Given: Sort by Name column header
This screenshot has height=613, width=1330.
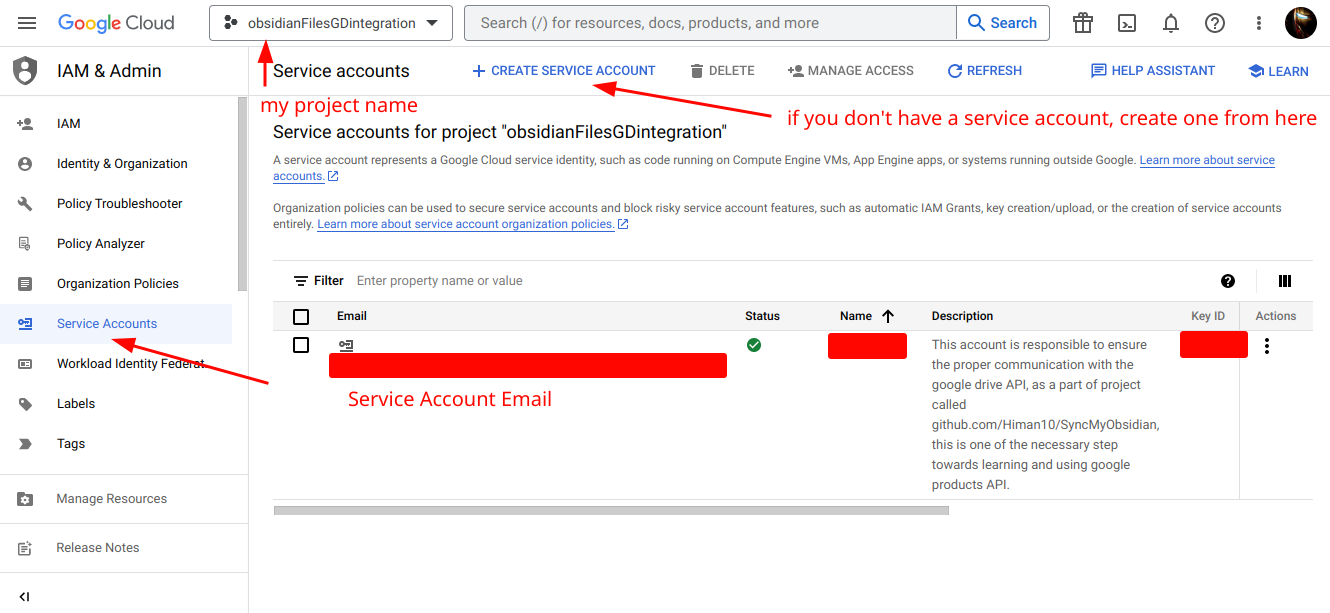Looking at the screenshot, I should [x=856, y=316].
